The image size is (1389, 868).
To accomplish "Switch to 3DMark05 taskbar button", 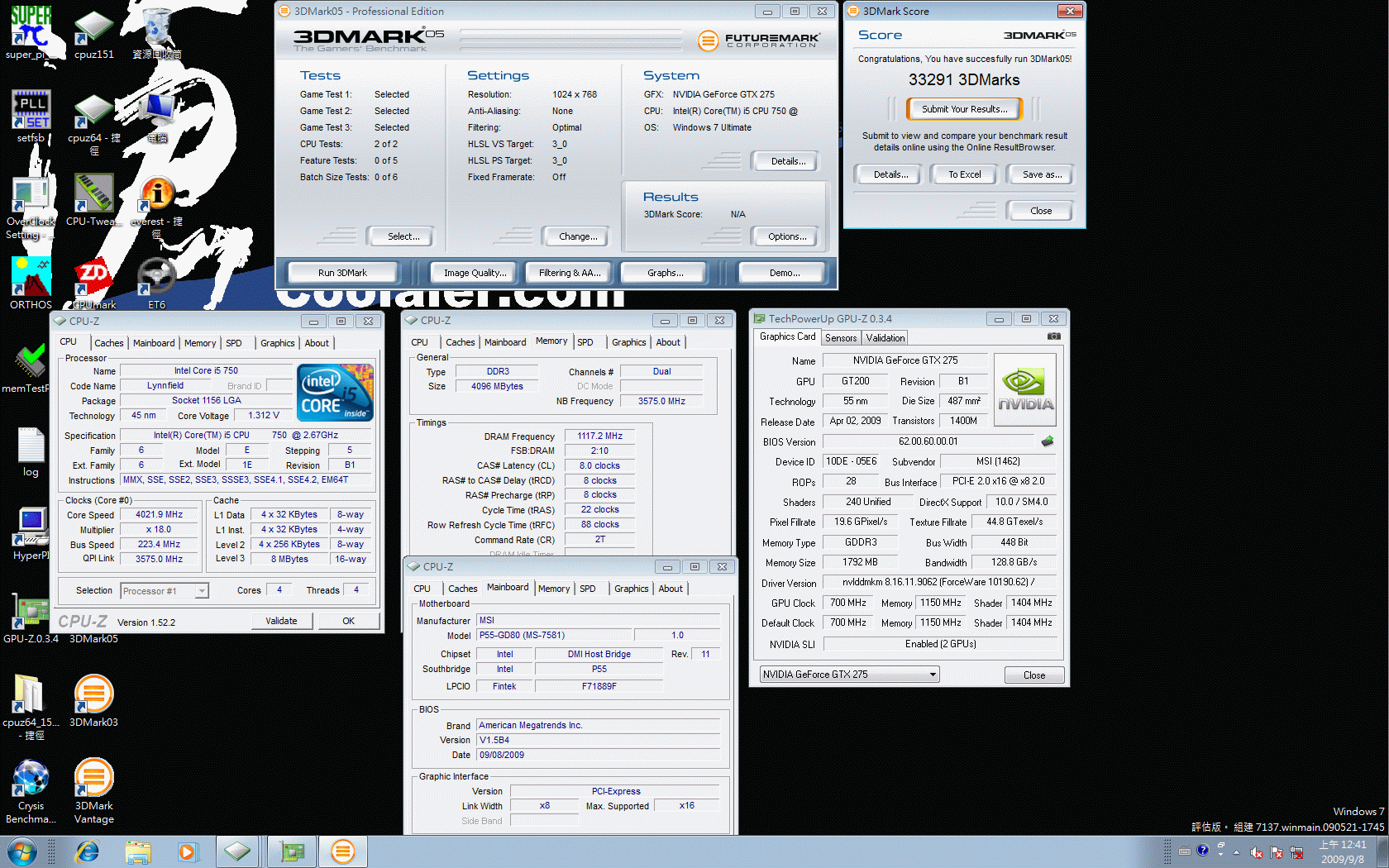I will coord(342,851).
